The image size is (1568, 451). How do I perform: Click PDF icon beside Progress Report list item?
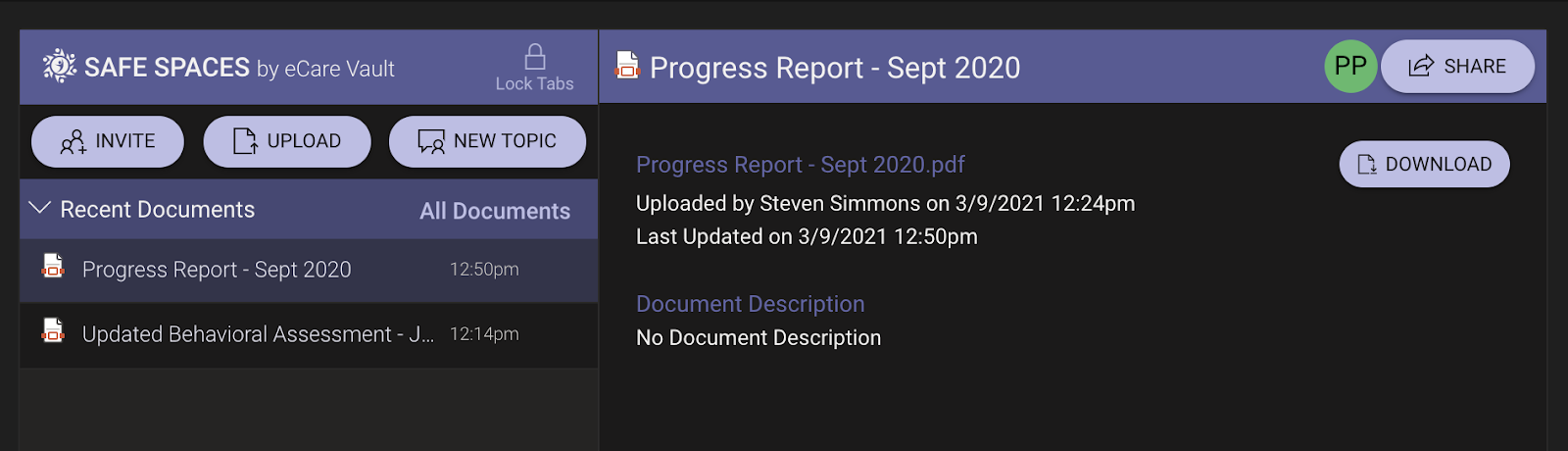[x=53, y=267]
